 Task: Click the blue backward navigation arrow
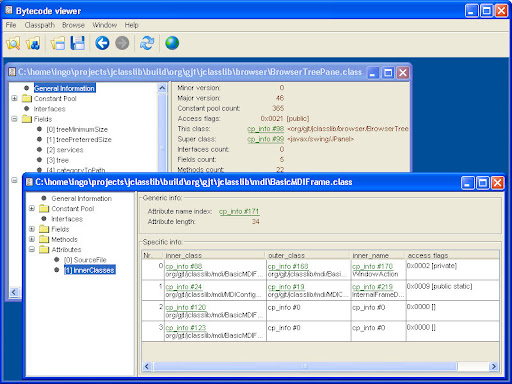click(x=102, y=43)
